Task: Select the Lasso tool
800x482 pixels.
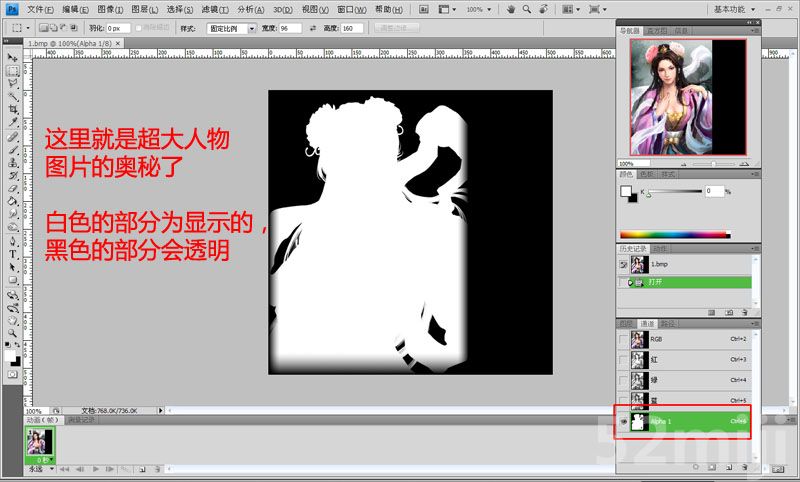Action: [13, 84]
